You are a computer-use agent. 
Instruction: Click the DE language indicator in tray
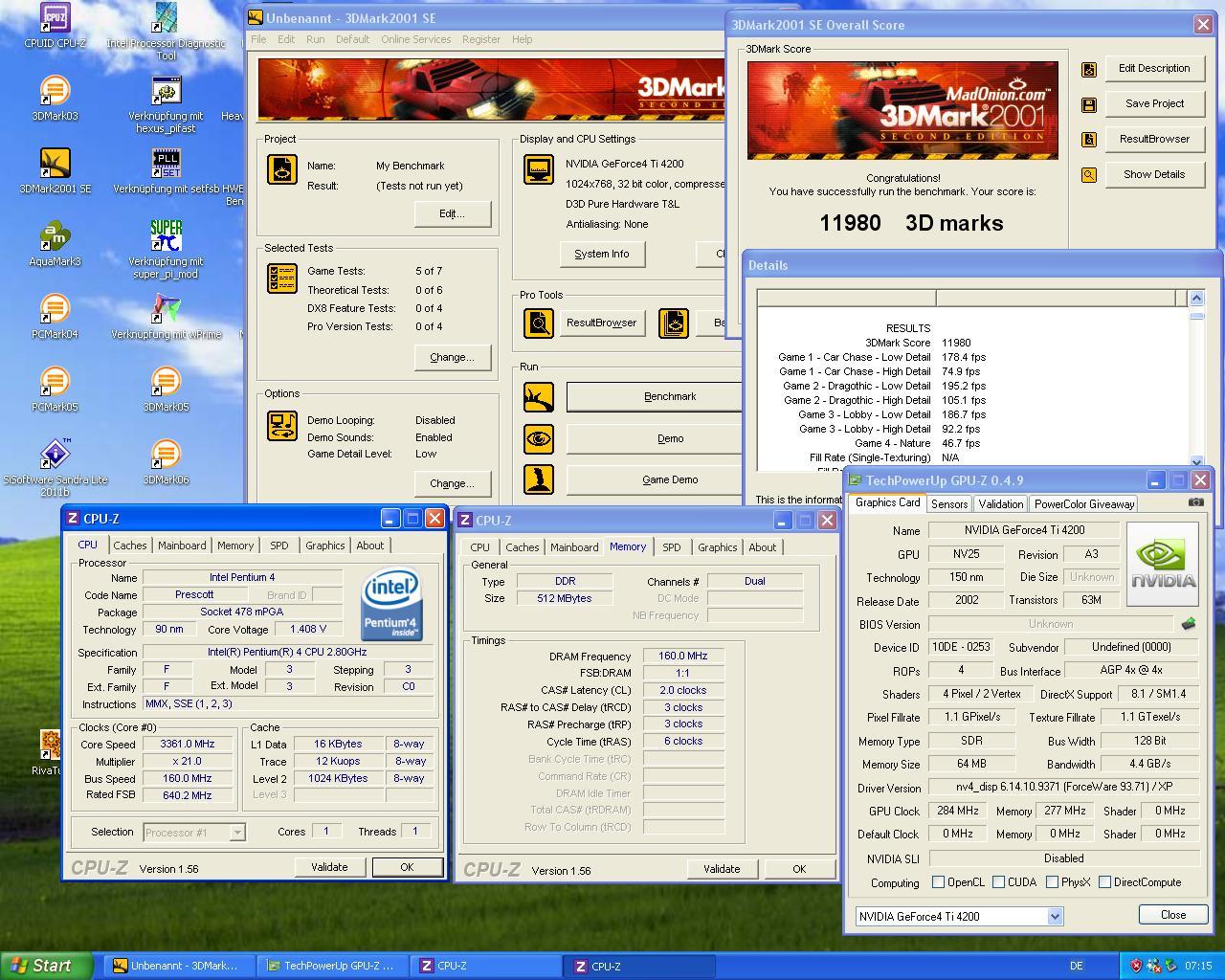click(x=1077, y=966)
